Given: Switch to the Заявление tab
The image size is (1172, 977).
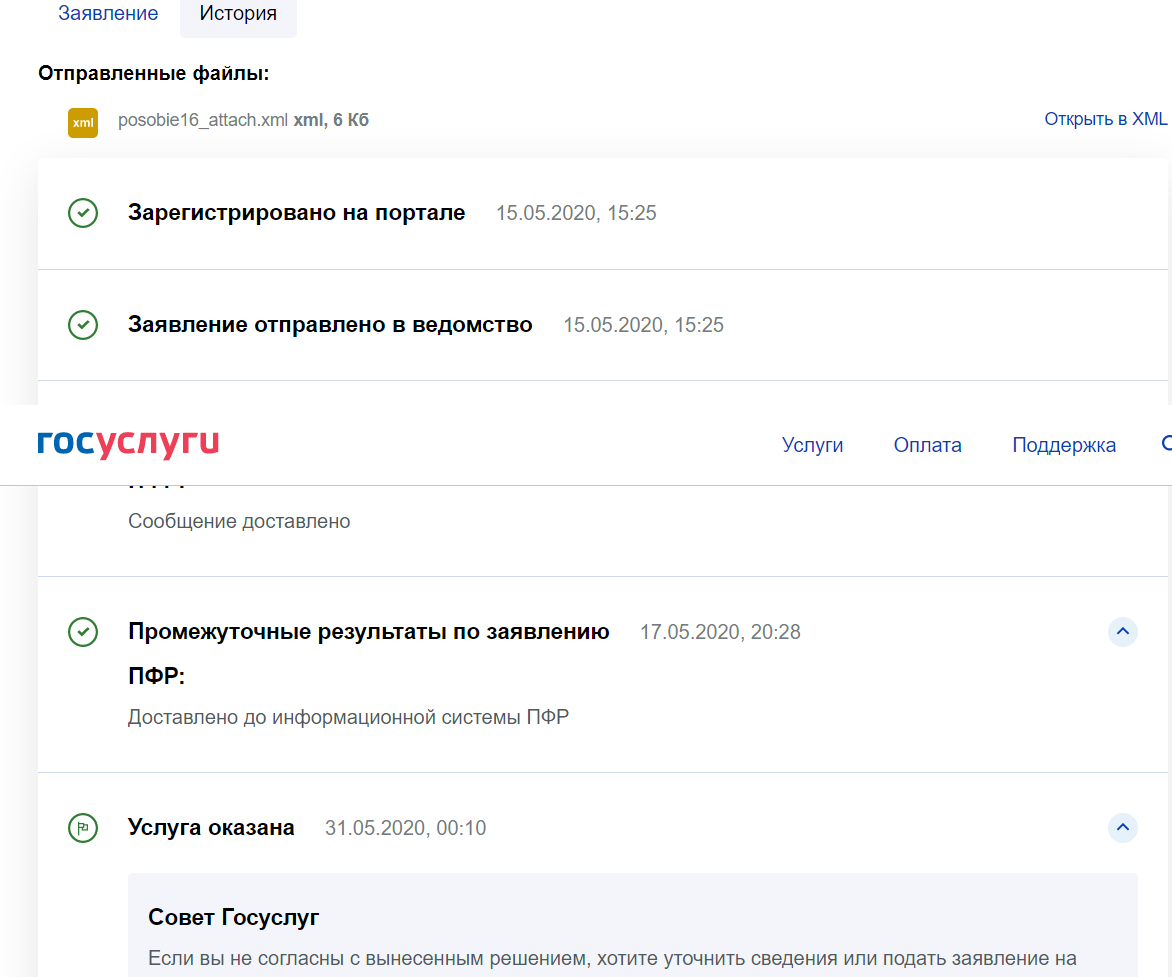Looking at the screenshot, I should (107, 13).
